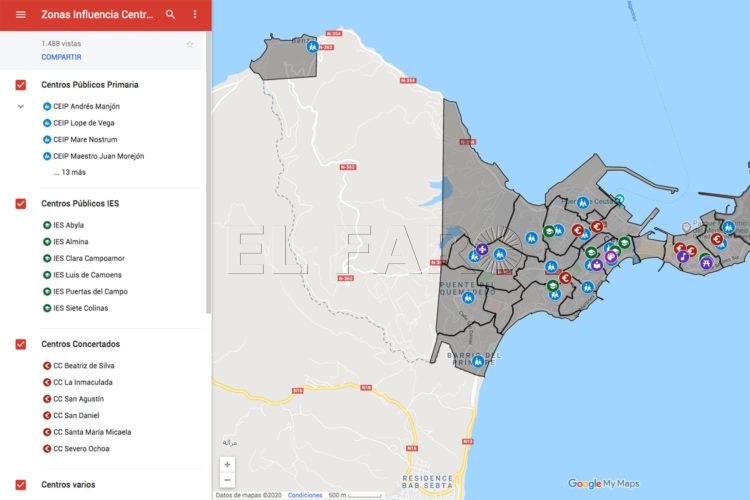This screenshot has width=750, height=500.
Task: Click the blue marker at Barrio del Príncipe
Action: click(478, 361)
